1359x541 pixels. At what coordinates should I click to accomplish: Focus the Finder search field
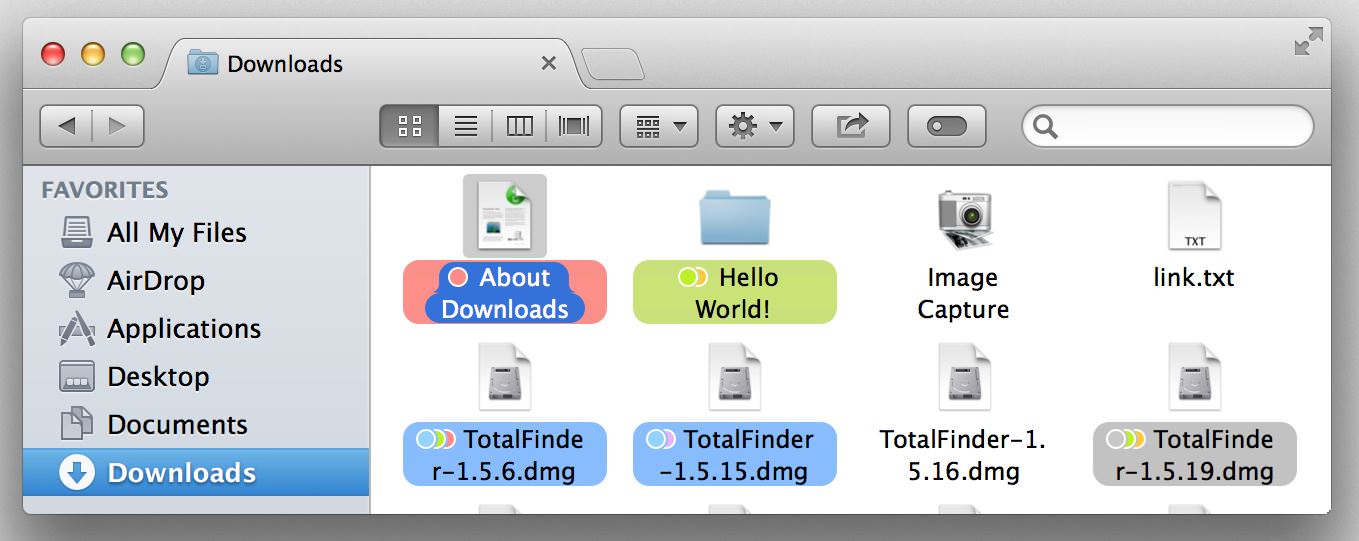tap(1167, 126)
